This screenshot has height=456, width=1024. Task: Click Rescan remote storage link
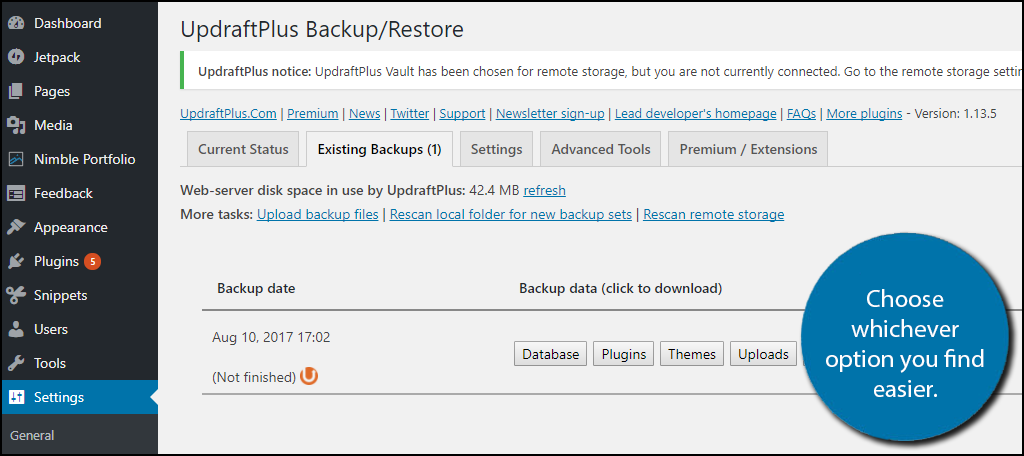tap(714, 214)
